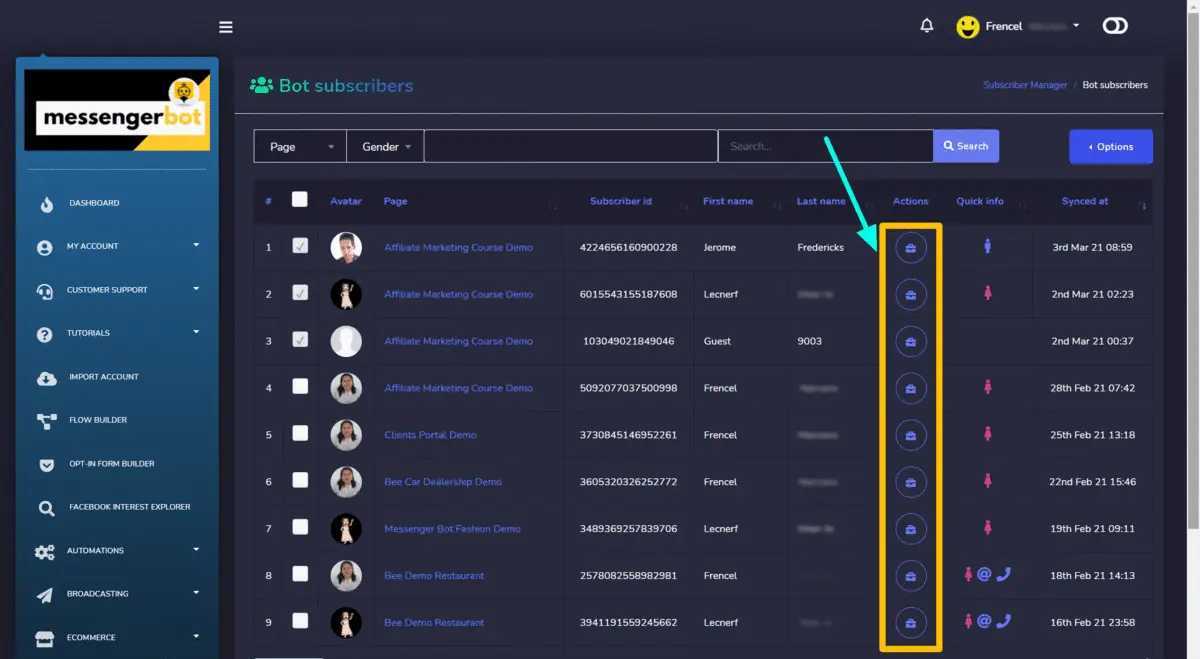Viewport: 1200px width, 659px height.
Task: Click the male gender icon in Jerome's row
Action: (988, 245)
